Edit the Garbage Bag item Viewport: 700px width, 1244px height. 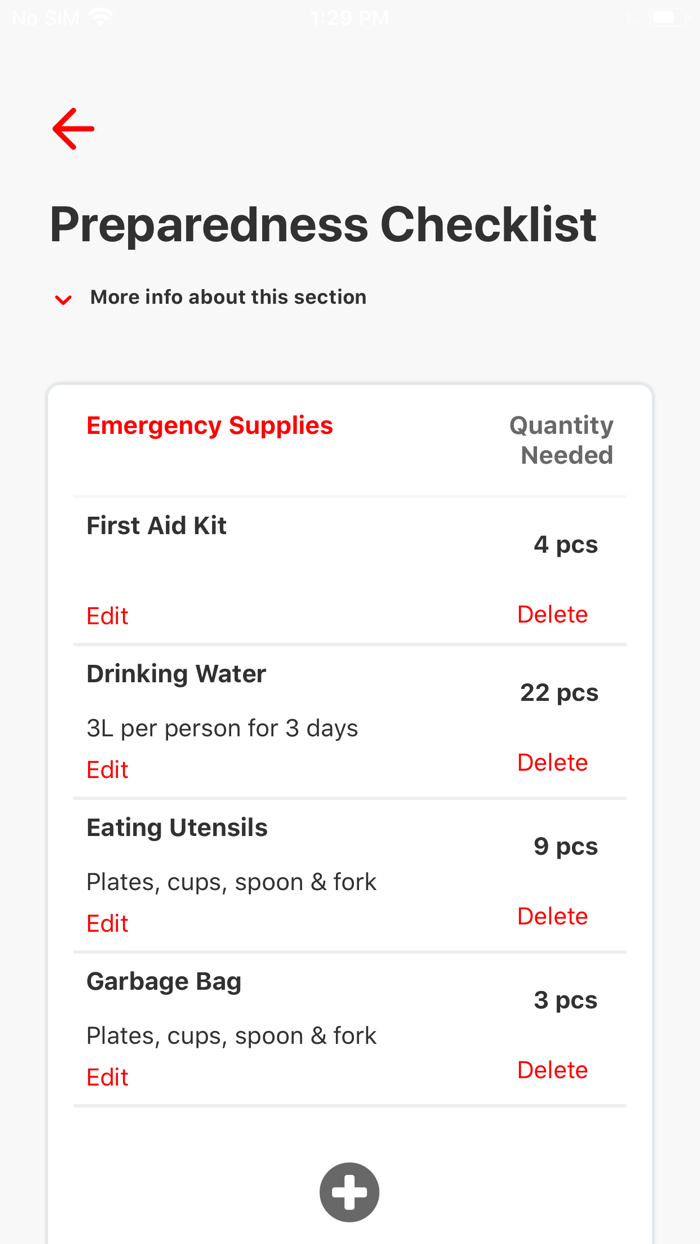[107, 1078]
